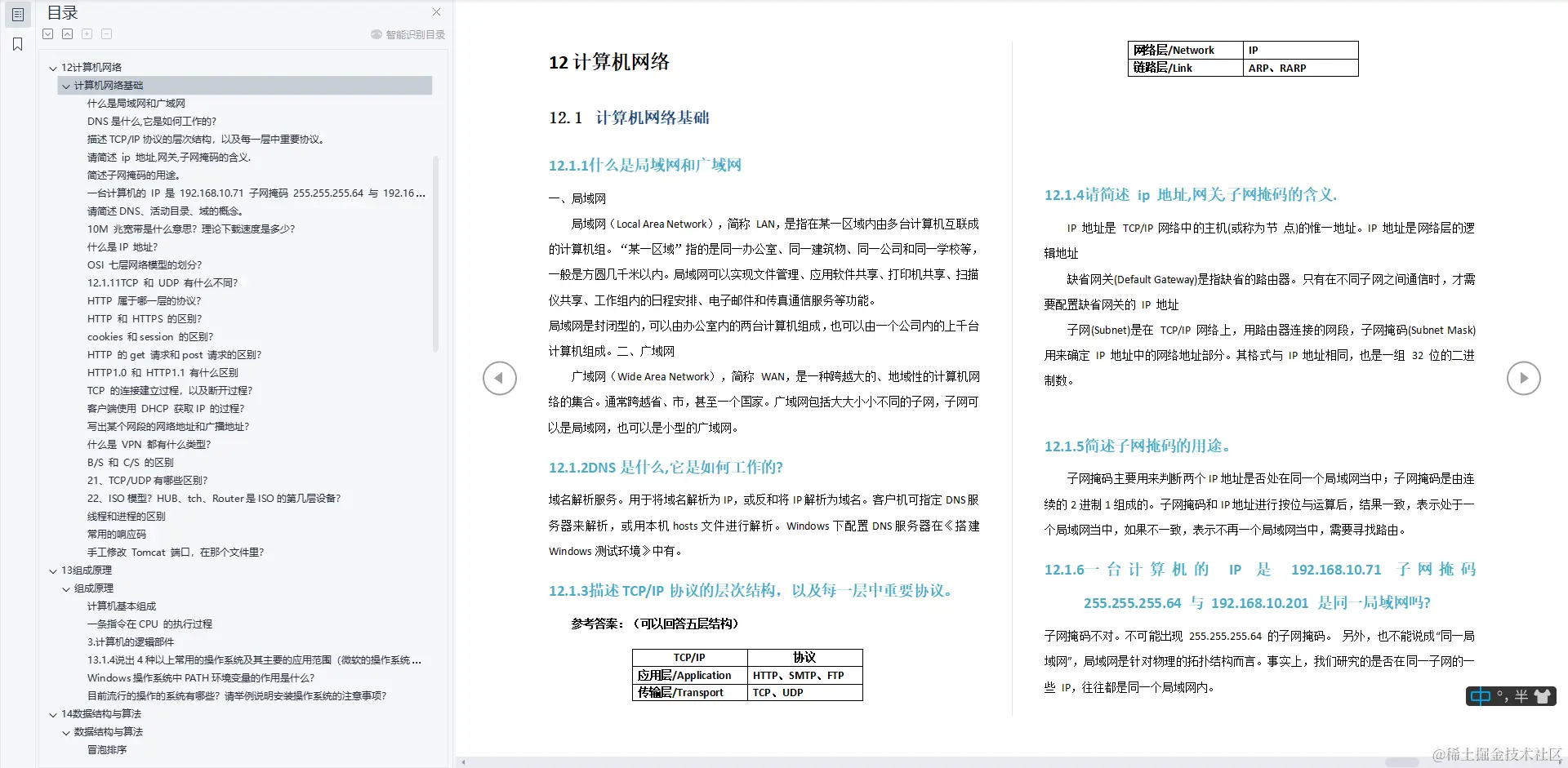Viewport: 1568px width, 768px height.
Task: Select 线程和进程的区别 entry
Action: coord(127,517)
